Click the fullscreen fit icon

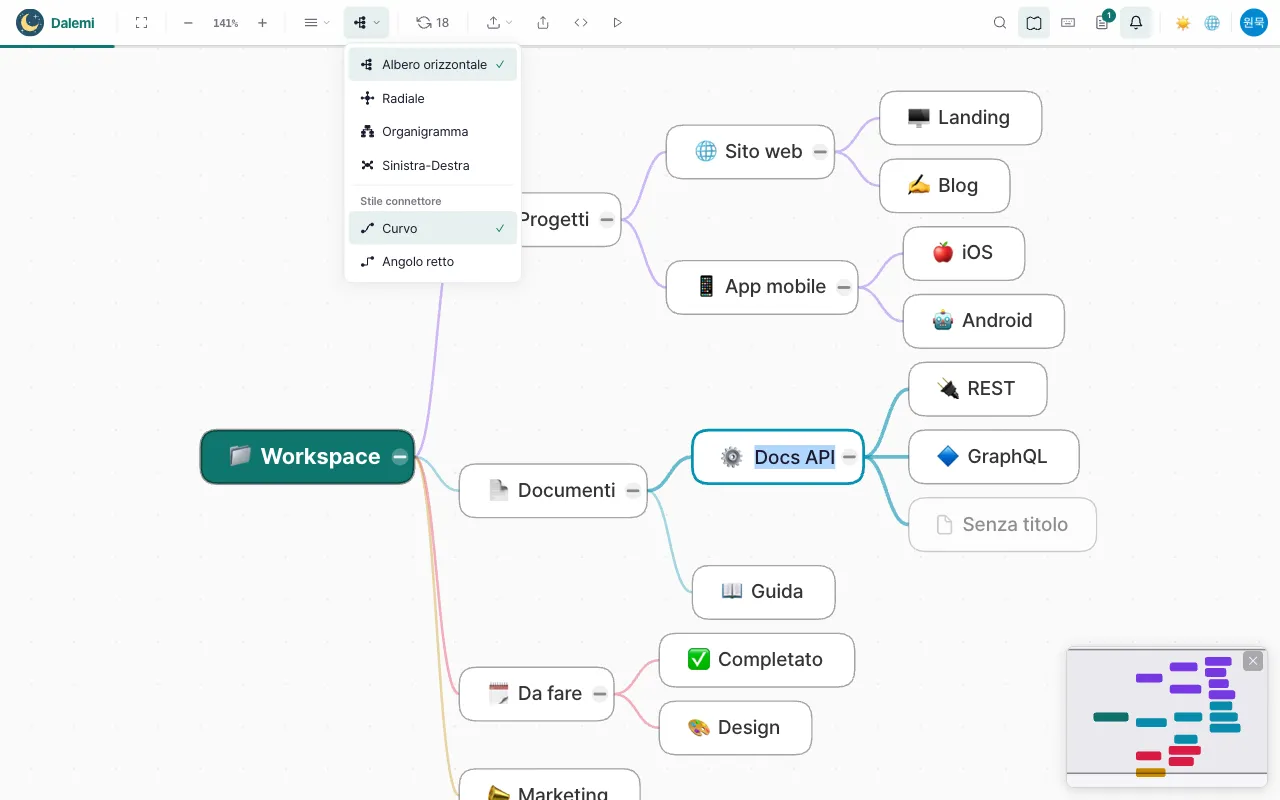[x=141, y=22]
